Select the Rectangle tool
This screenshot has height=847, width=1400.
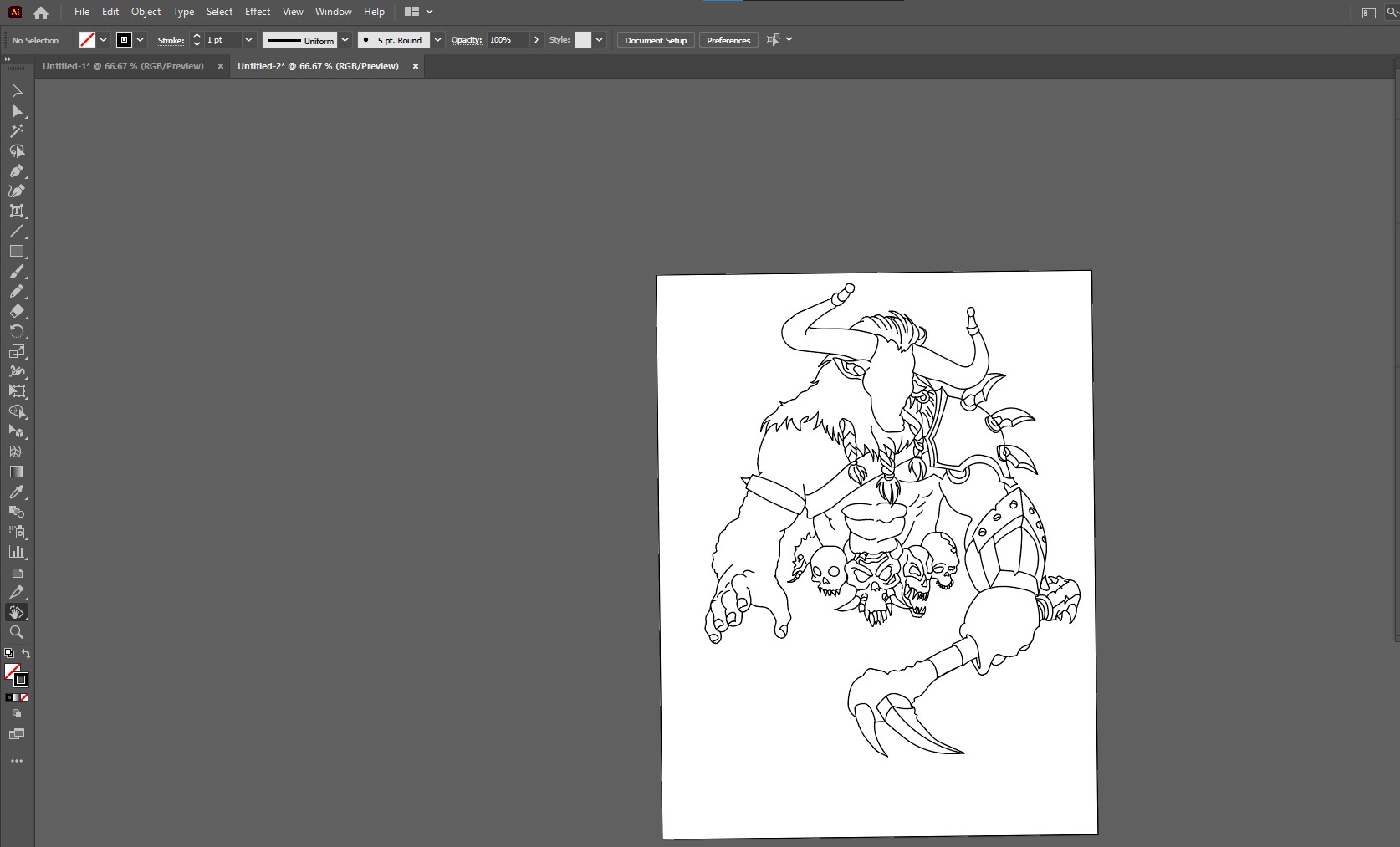tap(16, 251)
